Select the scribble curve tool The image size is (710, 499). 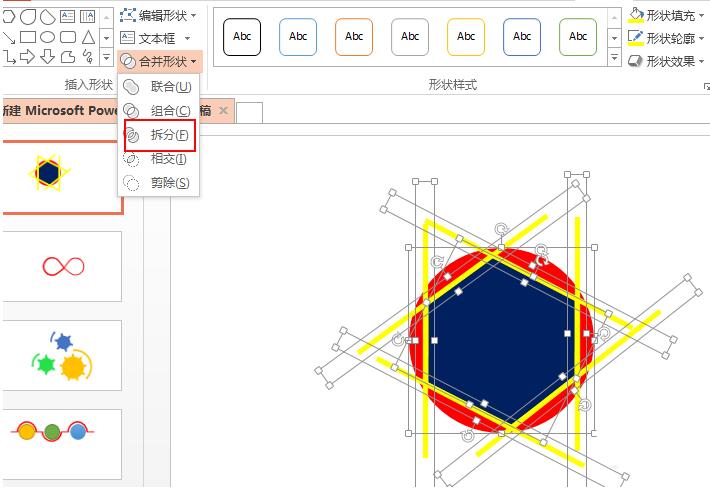tap(88, 57)
